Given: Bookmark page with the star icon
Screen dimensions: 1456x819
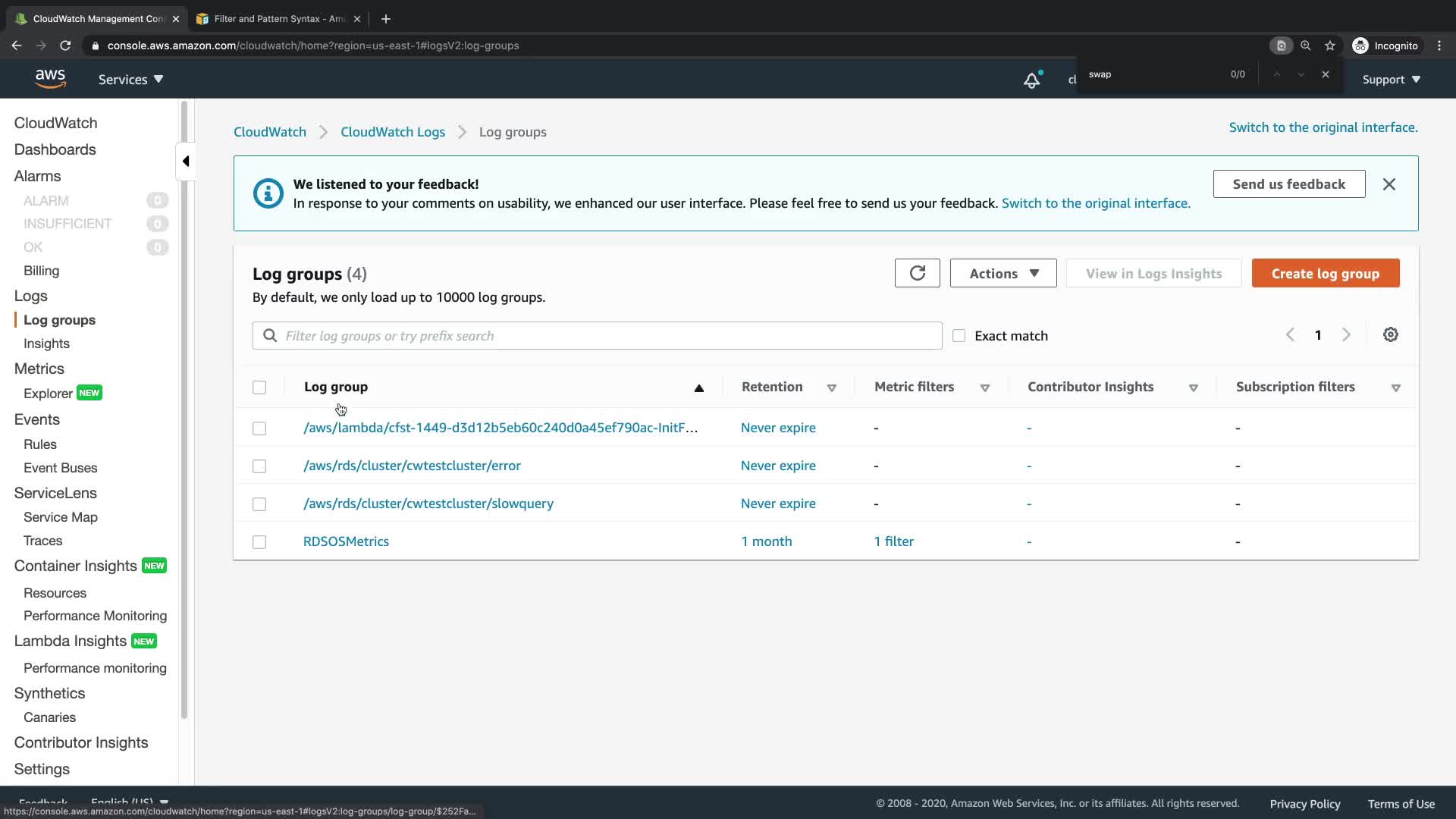Looking at the screenshot, I should (x=1329, y=45).
